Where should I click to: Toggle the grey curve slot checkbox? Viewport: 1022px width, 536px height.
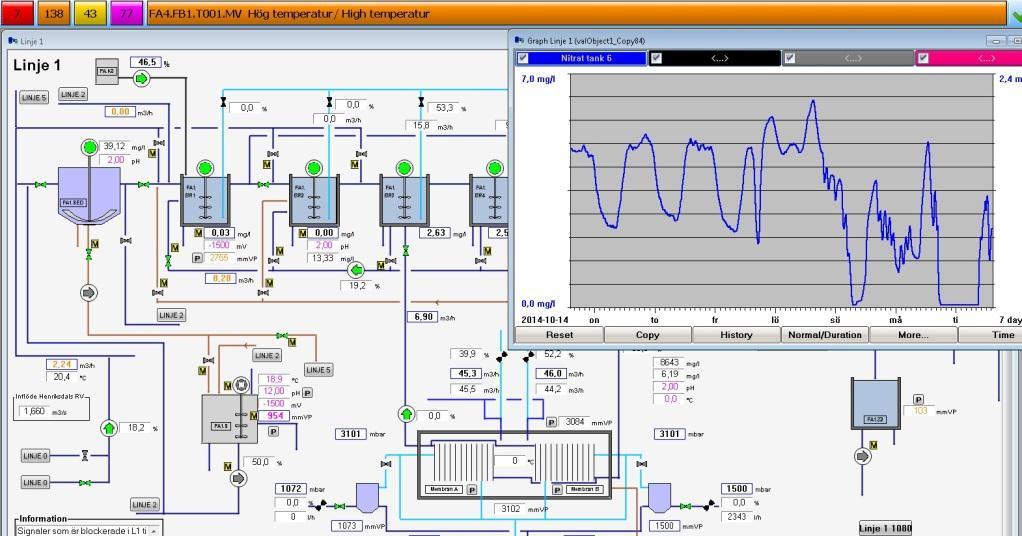coord(789,58)
